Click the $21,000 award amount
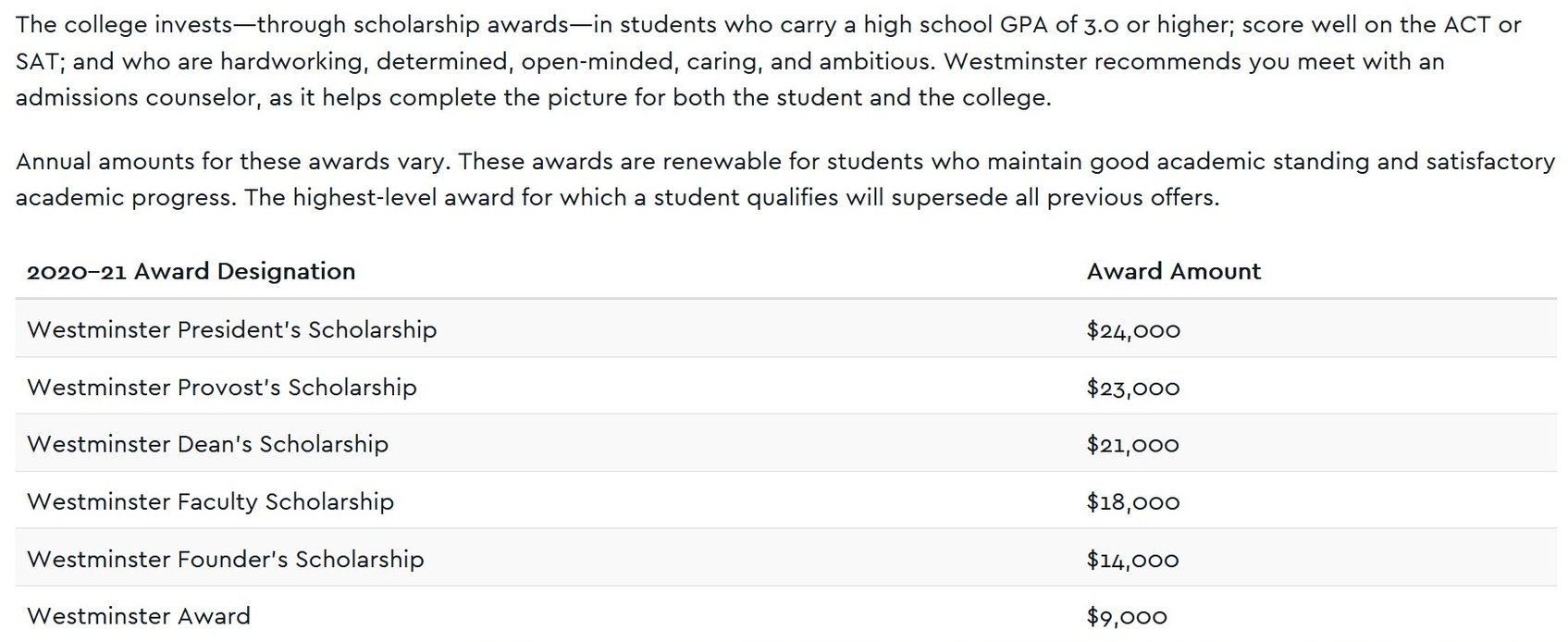Viewport: 1568px width, 642px height. point(1132,445)
